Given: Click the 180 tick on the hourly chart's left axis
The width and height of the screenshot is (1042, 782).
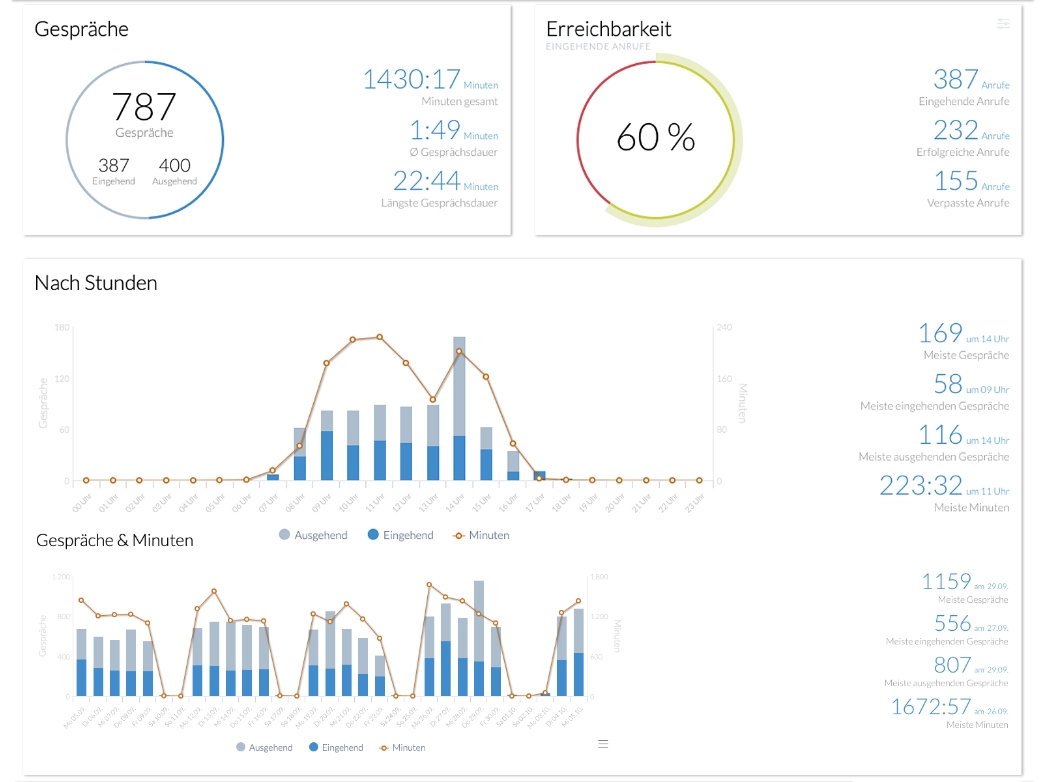Looking at the screenshot, I should tap(62, 328).
